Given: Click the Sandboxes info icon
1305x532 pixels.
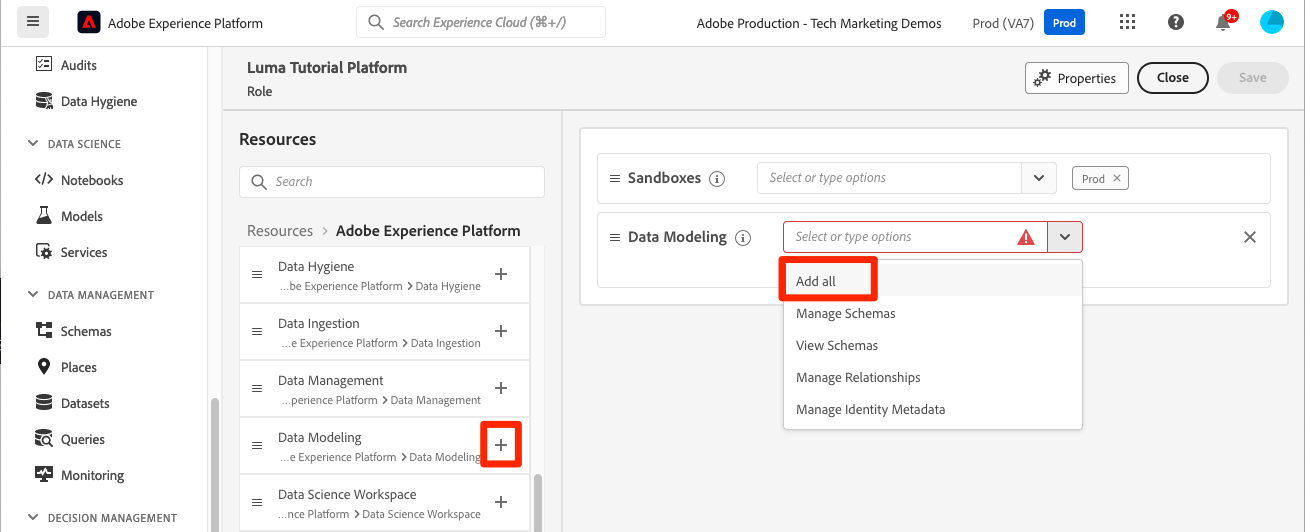Looking at the screenshot, I should pyautogui.click(x=716, y=179).
